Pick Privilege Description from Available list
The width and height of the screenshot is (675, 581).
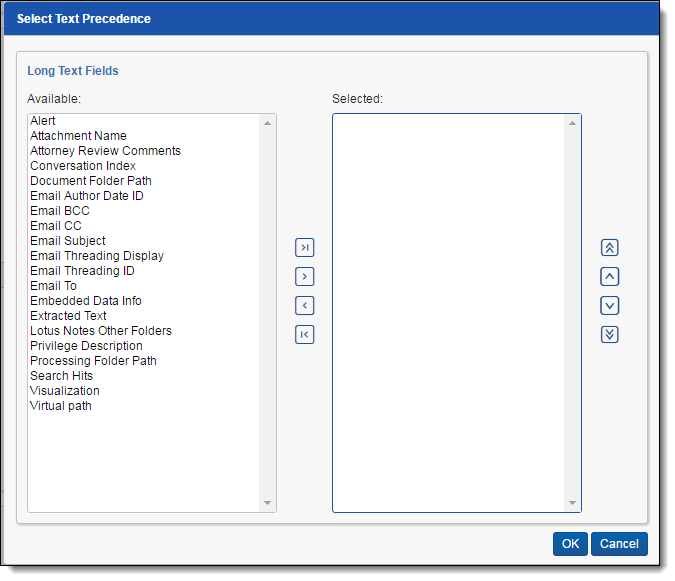coord(86,346)
